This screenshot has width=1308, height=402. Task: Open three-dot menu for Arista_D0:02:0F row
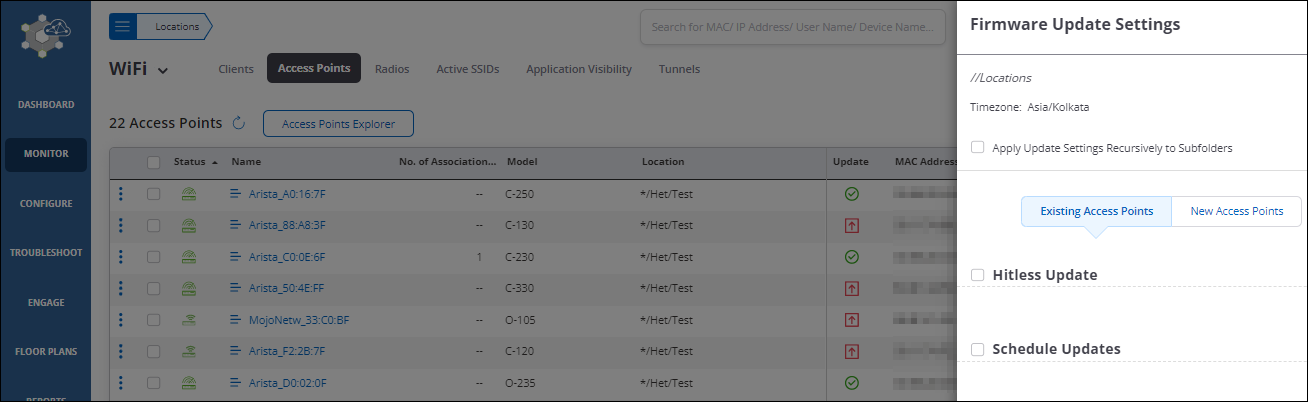click(x=121, y=383)
